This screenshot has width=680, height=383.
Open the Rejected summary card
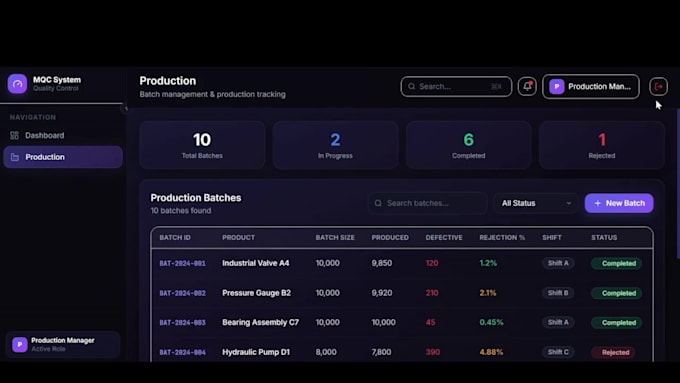602,145
